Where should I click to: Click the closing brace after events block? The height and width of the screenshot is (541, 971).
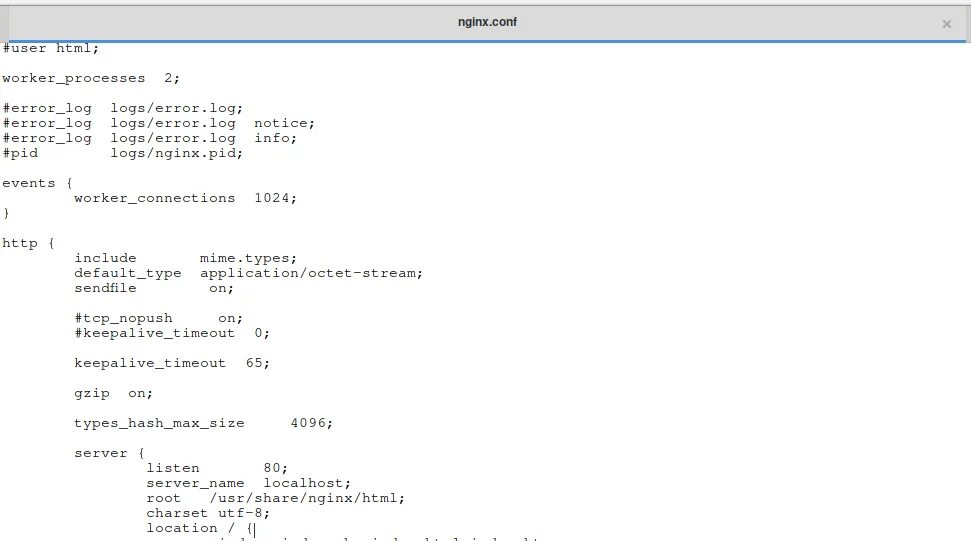click(x=6, y=214)
